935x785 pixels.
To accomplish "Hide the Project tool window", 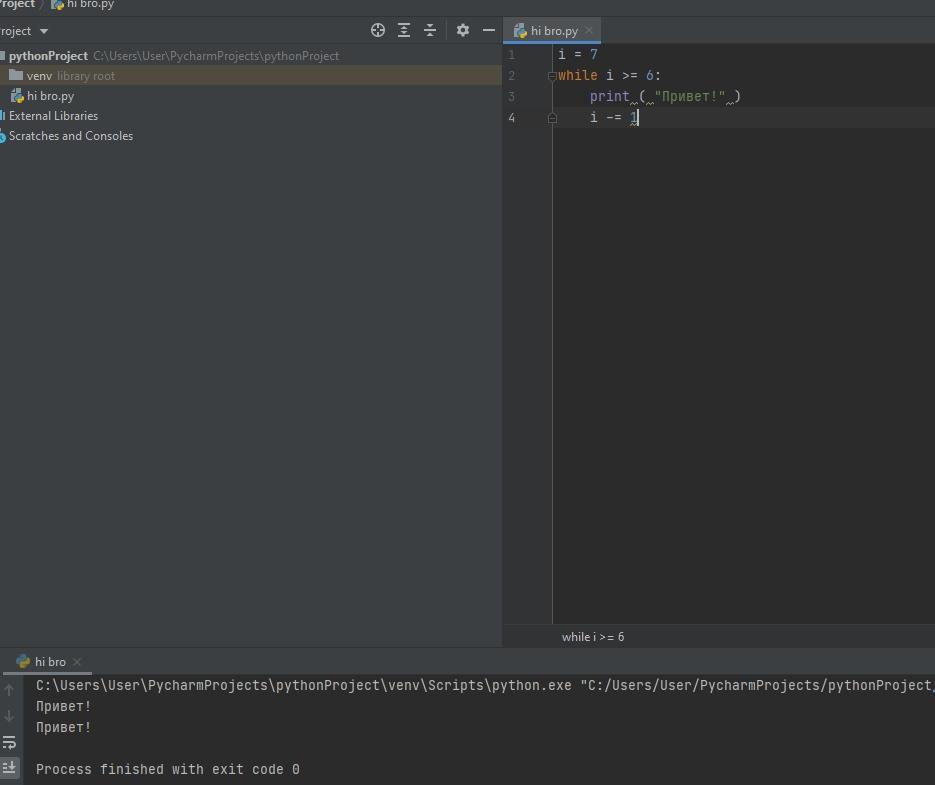I will pyautogui.click(x=489, y=30).
